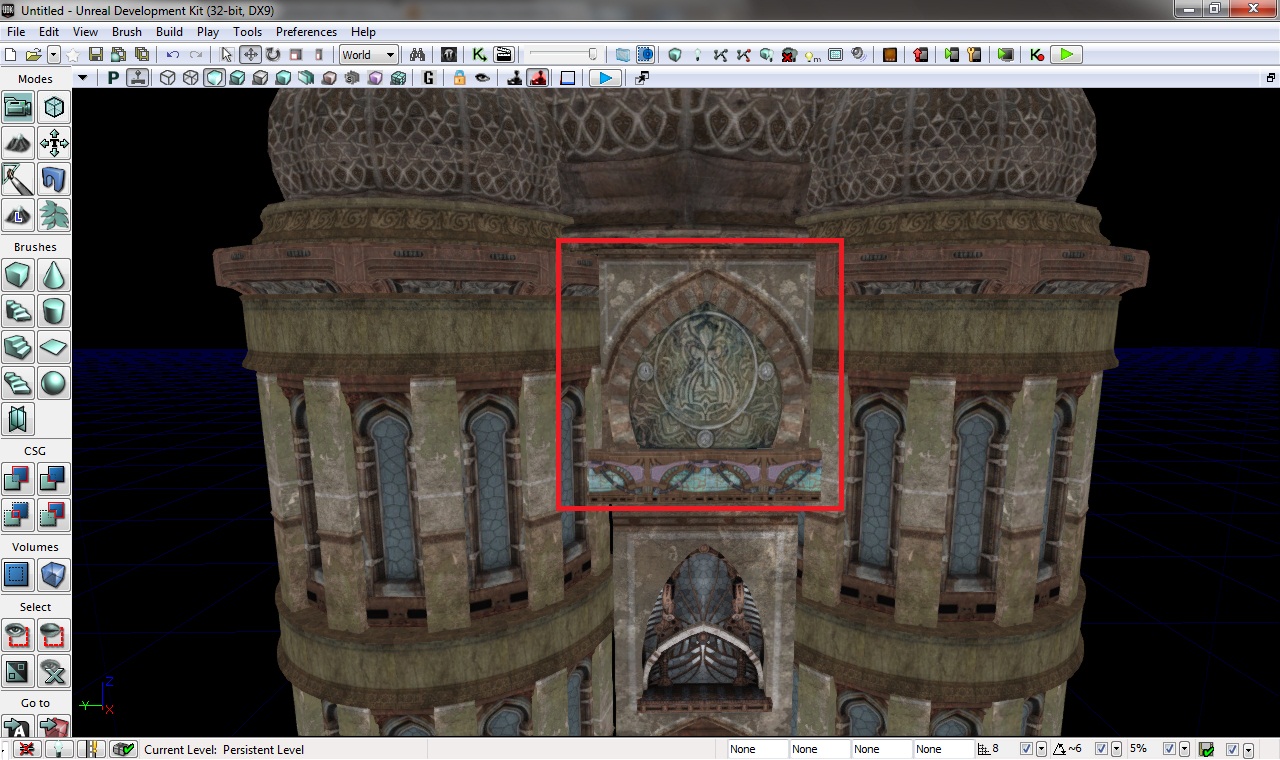This screenshot has height=760, width=1280.
Task: Open the File menu
Action: click(x=16, y=32)
